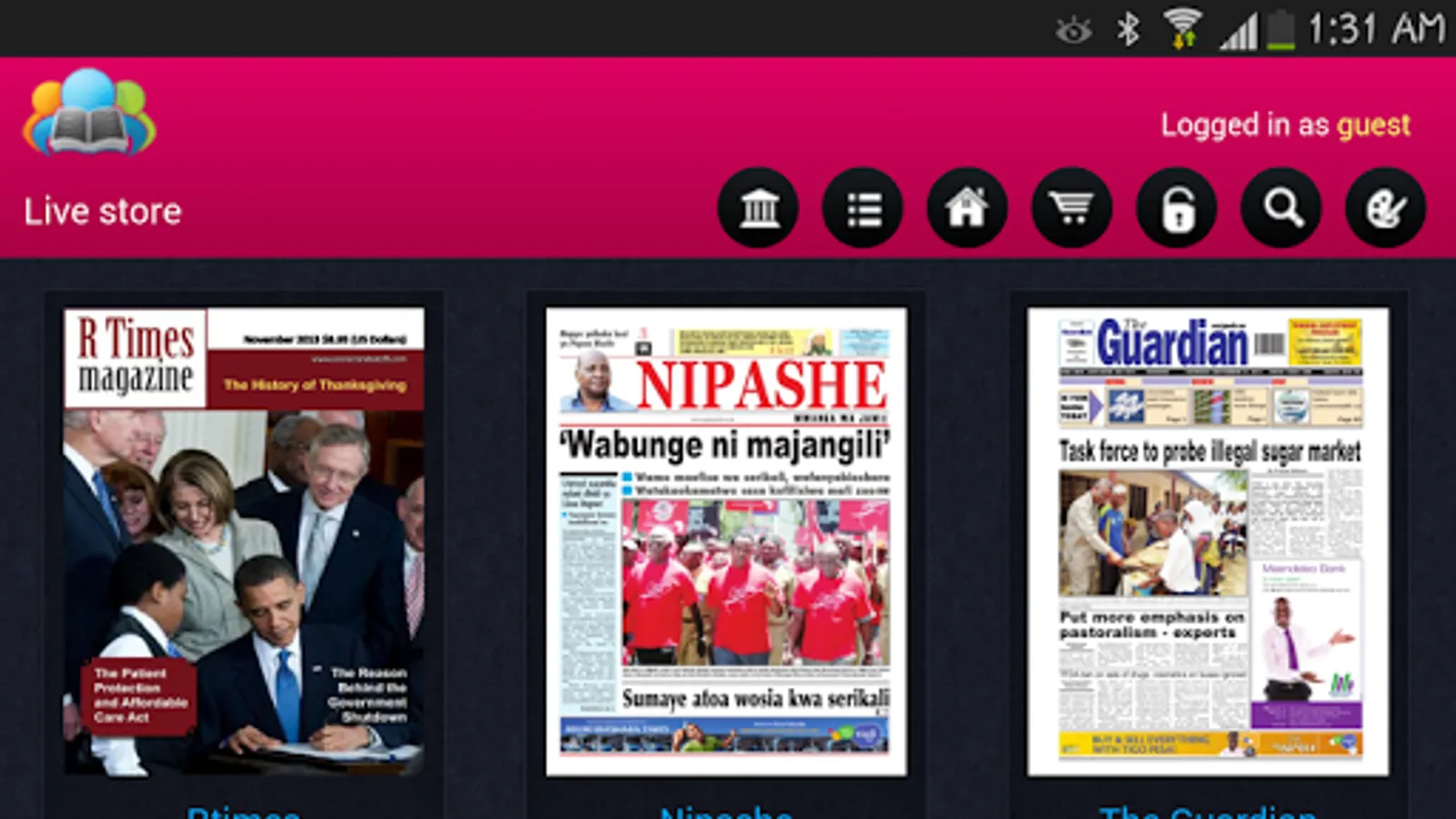The width and height of the screenshot is (1456, 819).
Task: Open the Nipashe newspaper cover
Action: [726, 541]
